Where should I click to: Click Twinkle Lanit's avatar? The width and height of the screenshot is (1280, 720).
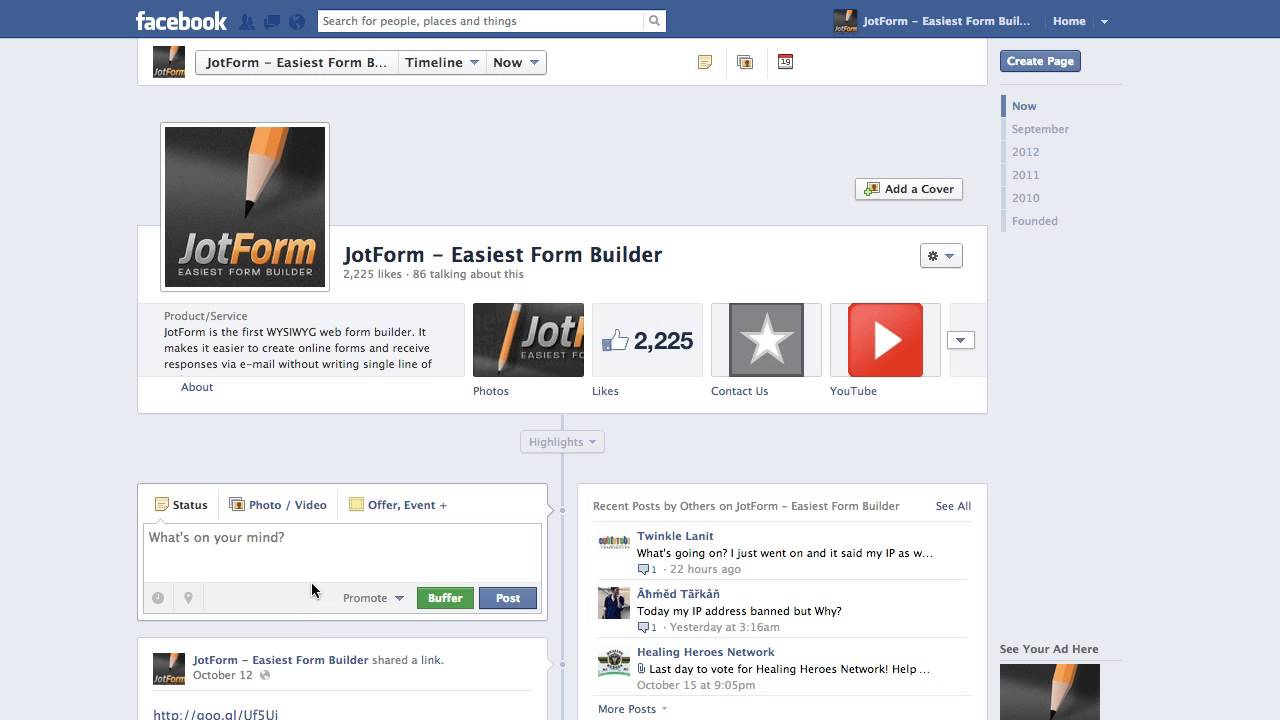pyautogui.click(x=614, y=545)
